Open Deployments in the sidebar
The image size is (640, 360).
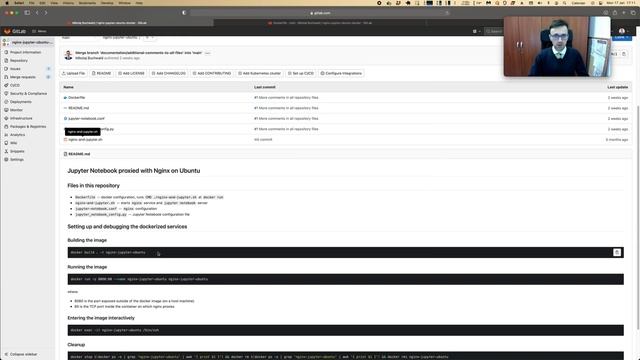click(20, 102)
